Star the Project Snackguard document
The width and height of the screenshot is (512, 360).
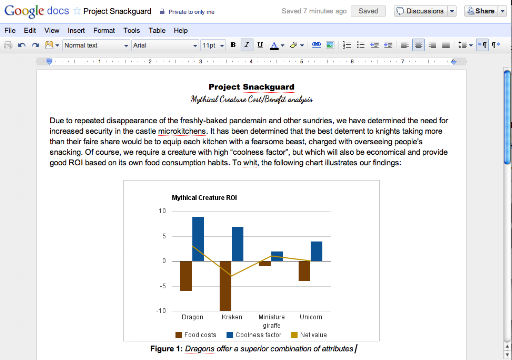[77, 11]
